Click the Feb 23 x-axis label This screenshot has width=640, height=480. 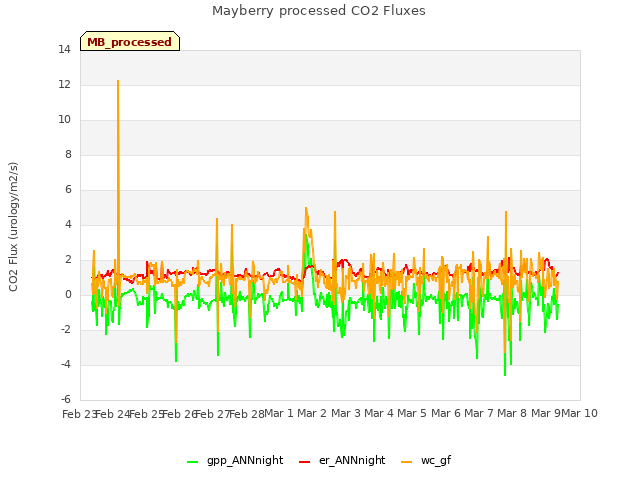(x=80, y=414)
